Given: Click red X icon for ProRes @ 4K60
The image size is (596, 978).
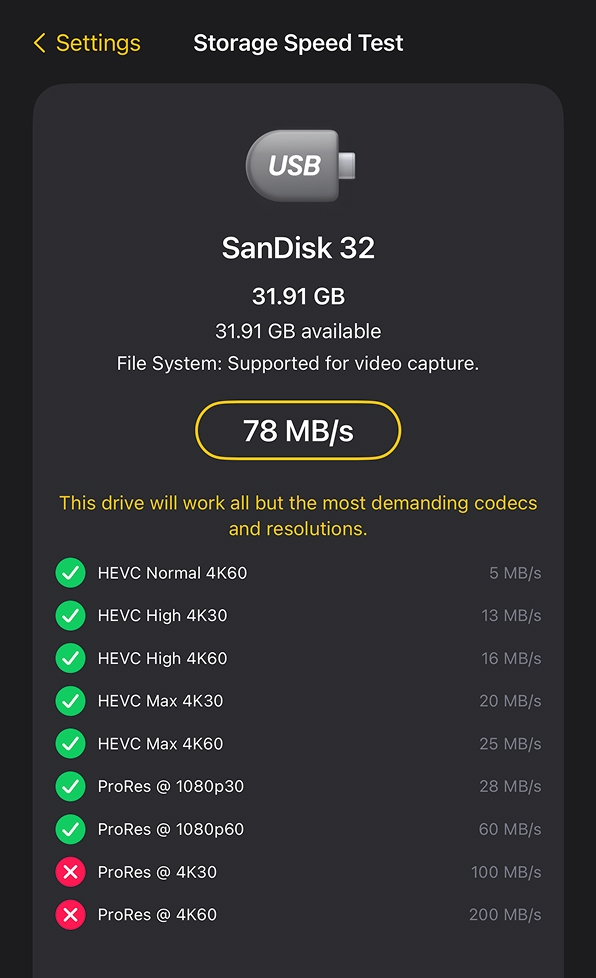Looking at the screenshot, I should point(70,914).
